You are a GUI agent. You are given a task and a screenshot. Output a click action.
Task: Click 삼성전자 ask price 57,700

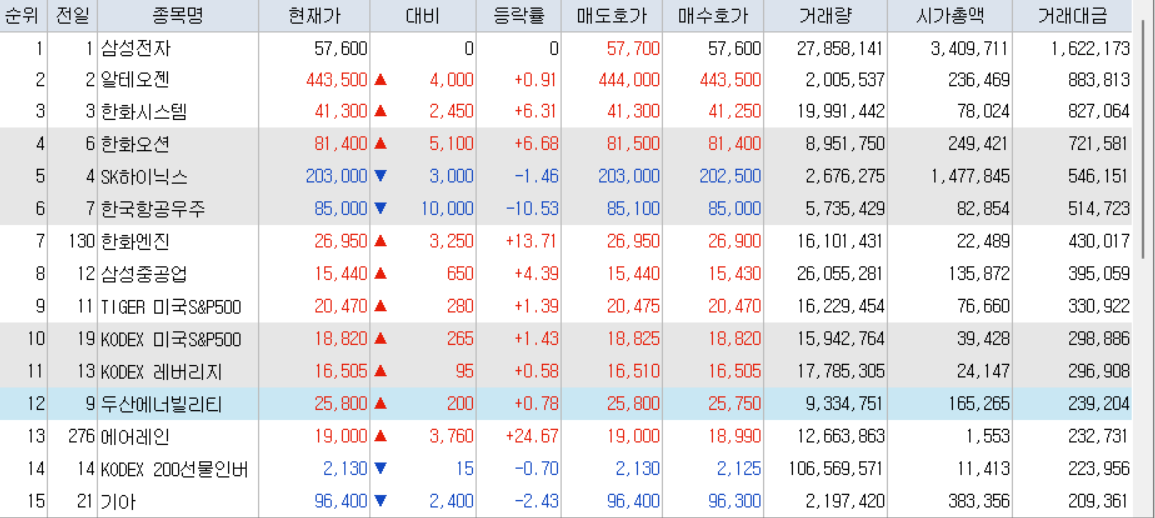point(633,49)
